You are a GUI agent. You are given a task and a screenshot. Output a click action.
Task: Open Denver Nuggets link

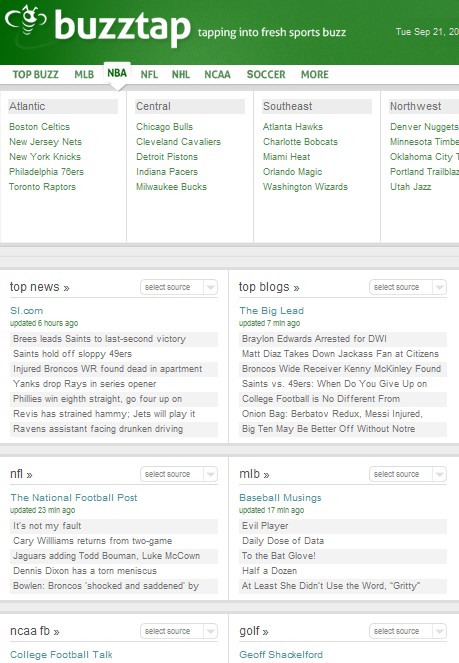(x=424, y=126)
